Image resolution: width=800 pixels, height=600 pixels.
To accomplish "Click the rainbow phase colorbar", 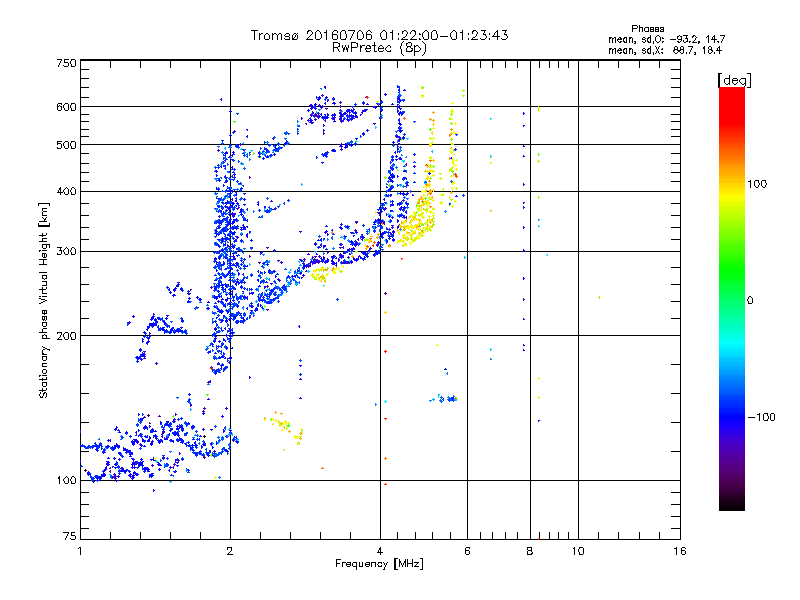I will tap(732, 298).
